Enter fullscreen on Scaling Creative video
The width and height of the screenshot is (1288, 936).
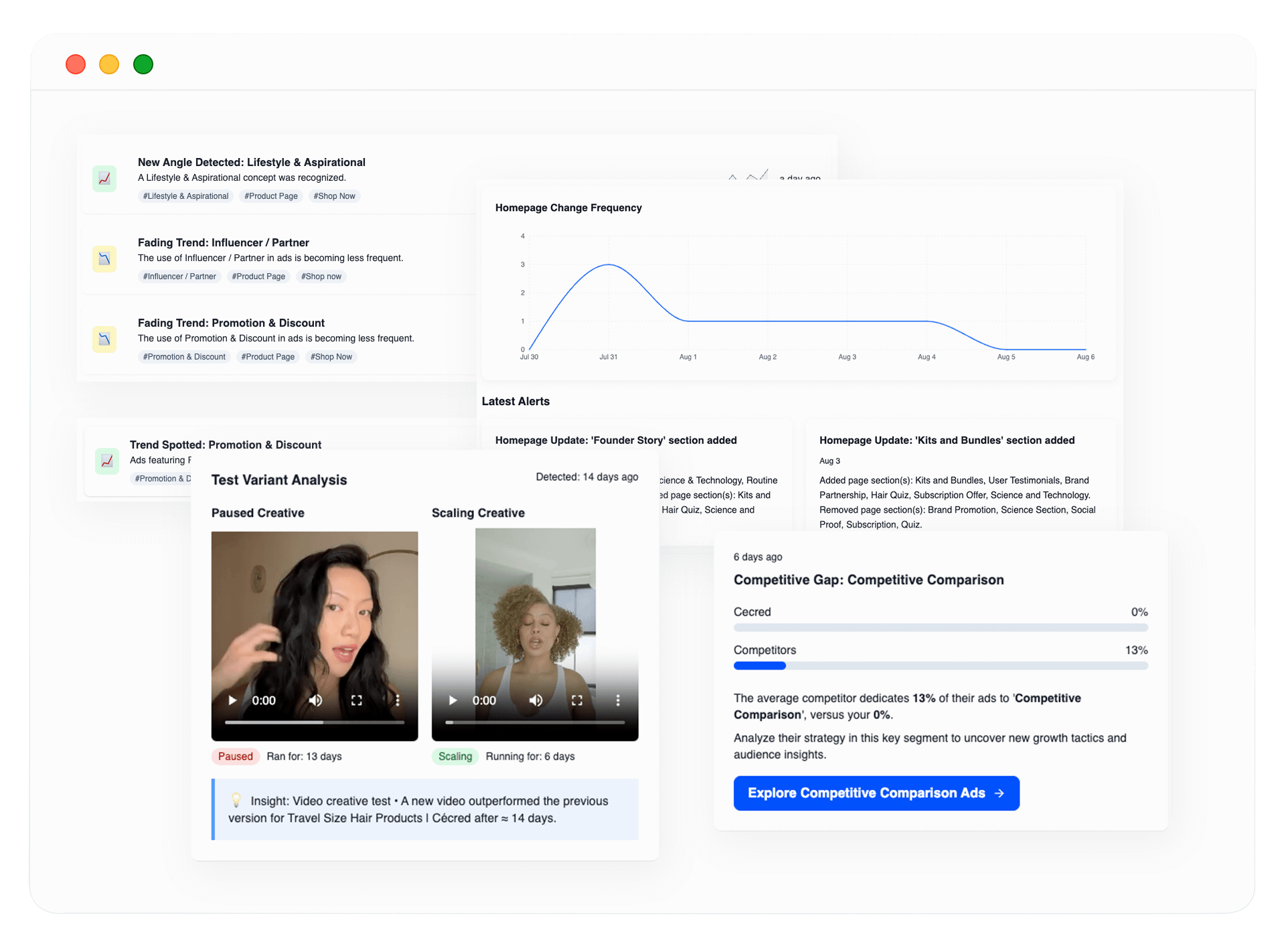point(577,700)
